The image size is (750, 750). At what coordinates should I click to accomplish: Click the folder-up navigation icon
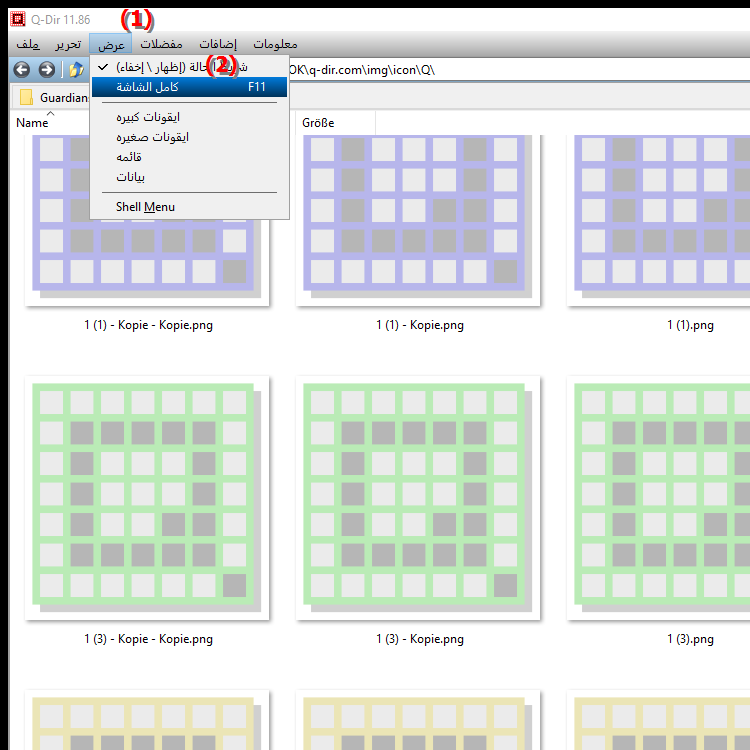[x=76, y=70]
